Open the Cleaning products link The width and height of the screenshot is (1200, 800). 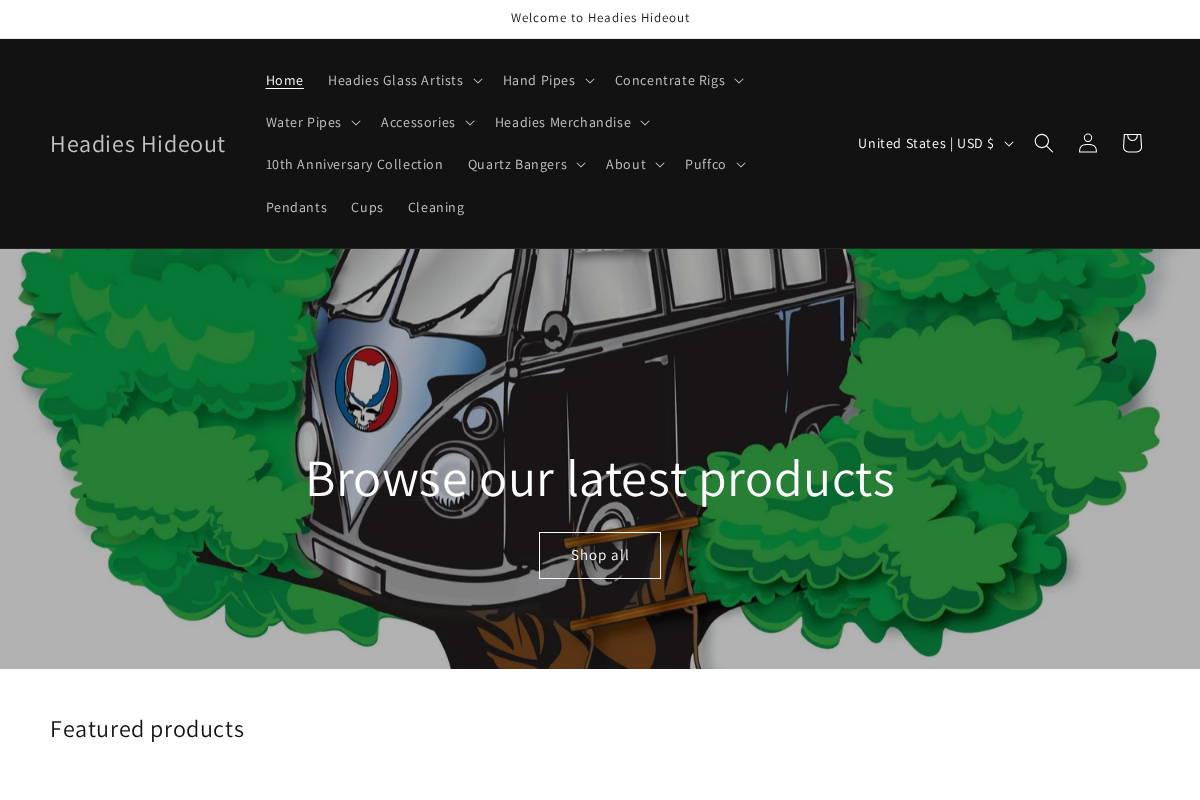436,207
